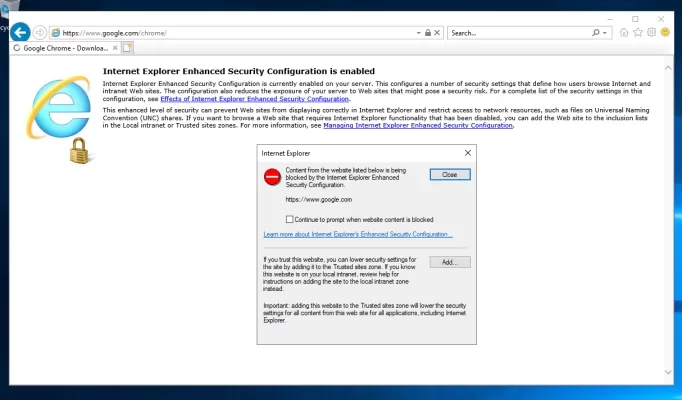This screenshot has width=682, height=400.
Task: Click the refresh icon in address bar
Action: pyautogui.click(x=438, y=32)
